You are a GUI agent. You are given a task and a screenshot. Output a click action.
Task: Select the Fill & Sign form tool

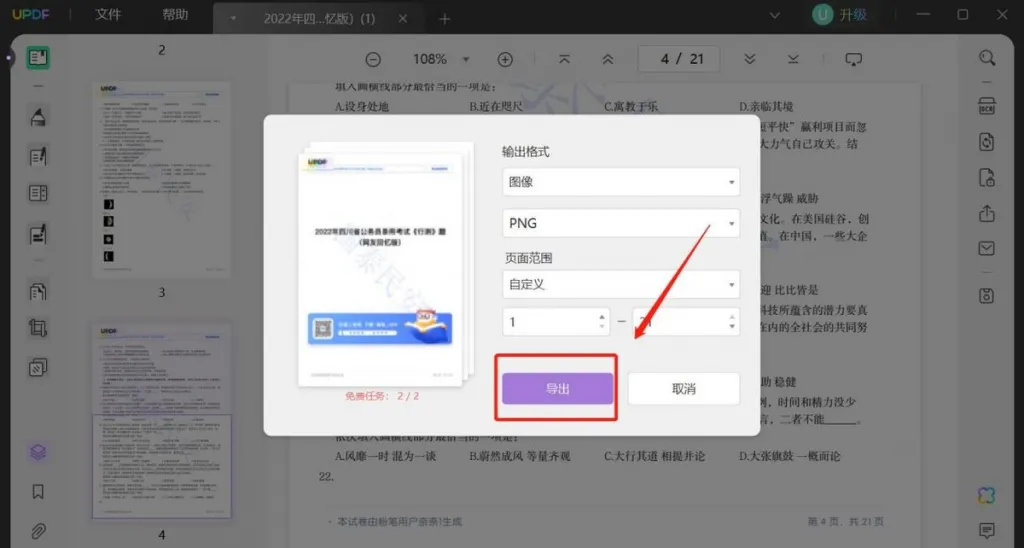[38, 234]
